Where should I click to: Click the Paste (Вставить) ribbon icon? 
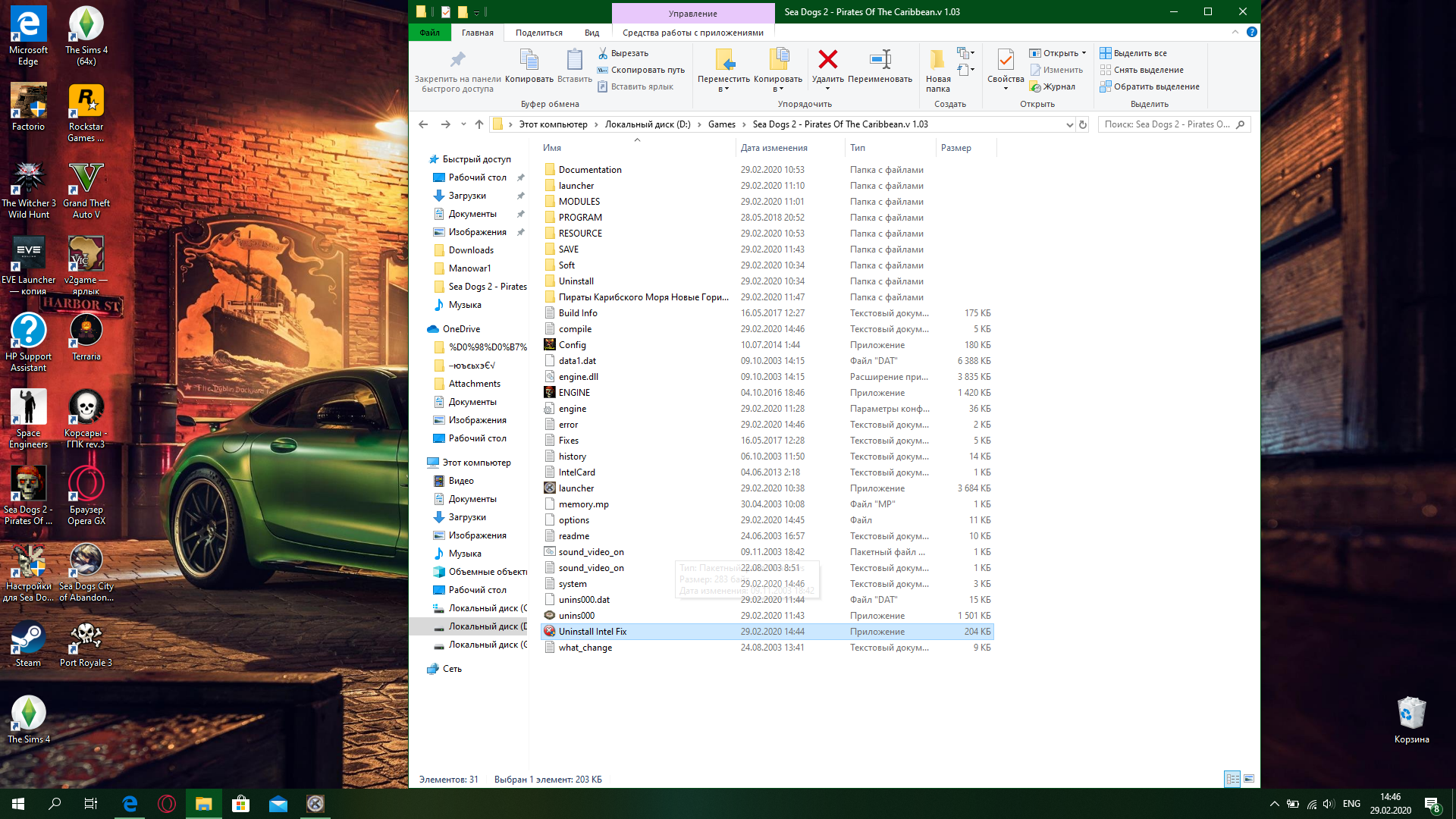574,59
